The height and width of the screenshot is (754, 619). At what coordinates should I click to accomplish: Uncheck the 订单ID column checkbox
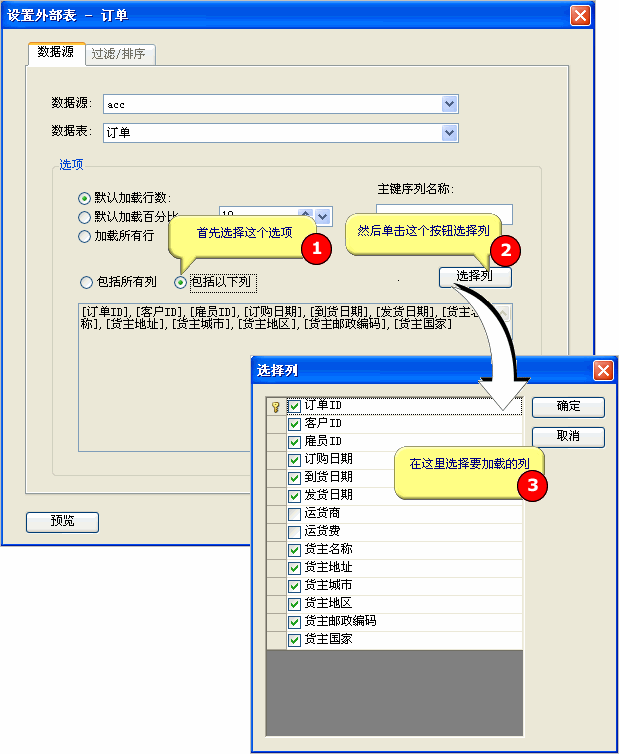(x=294, y=407)
